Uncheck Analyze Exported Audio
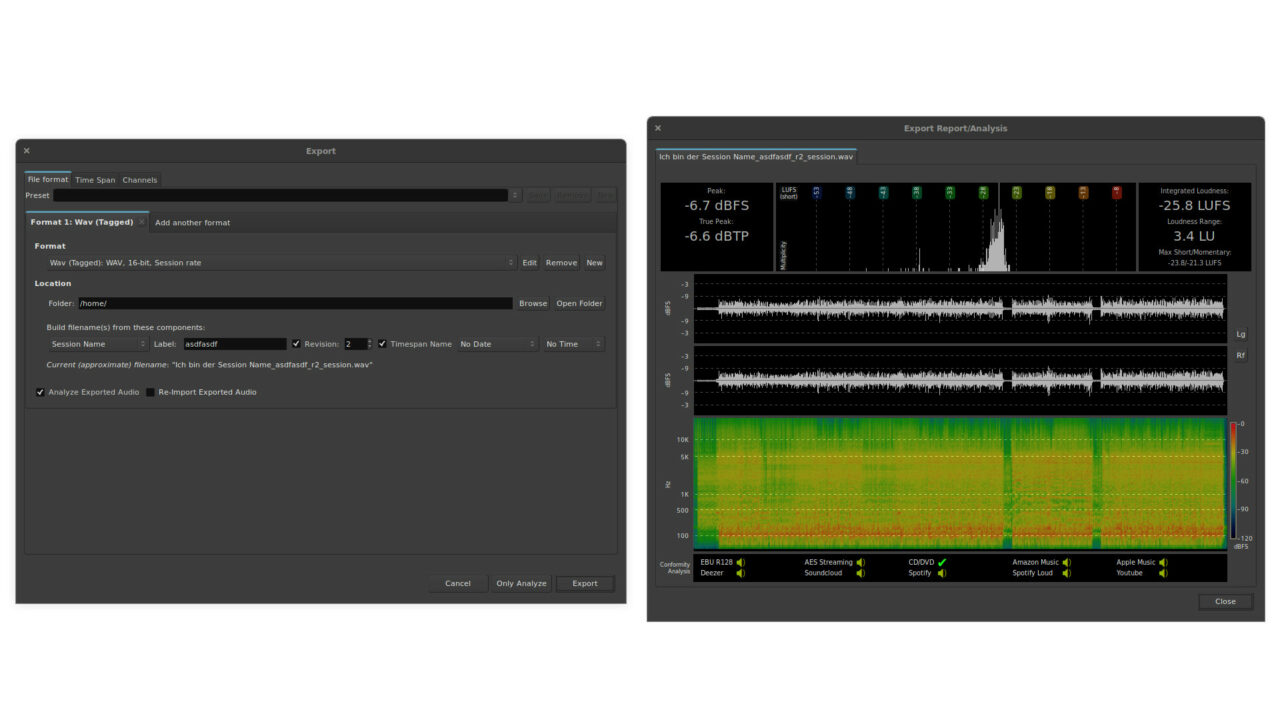The width and height of the screenshot is (1280, 720). pos(40,392)
